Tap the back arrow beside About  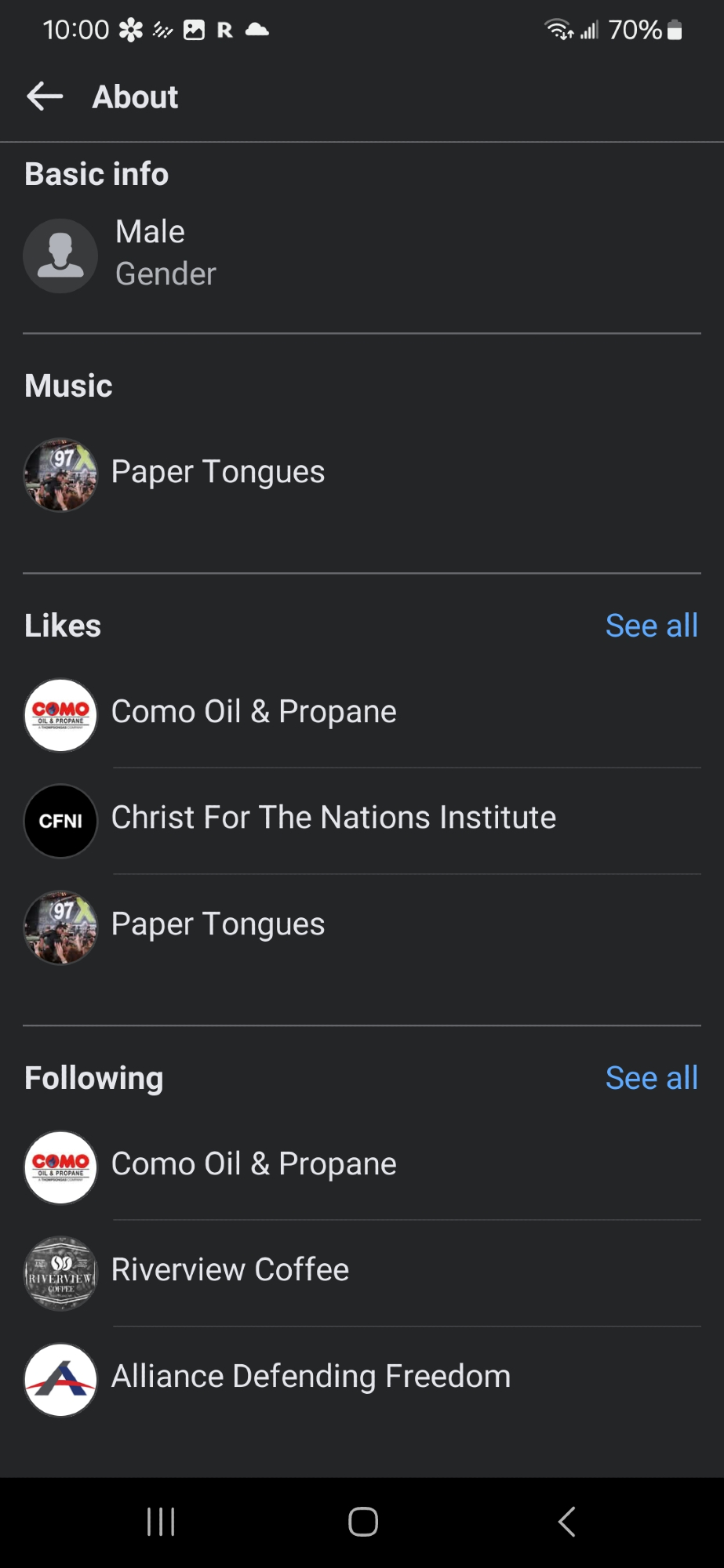tap(45, 96)
